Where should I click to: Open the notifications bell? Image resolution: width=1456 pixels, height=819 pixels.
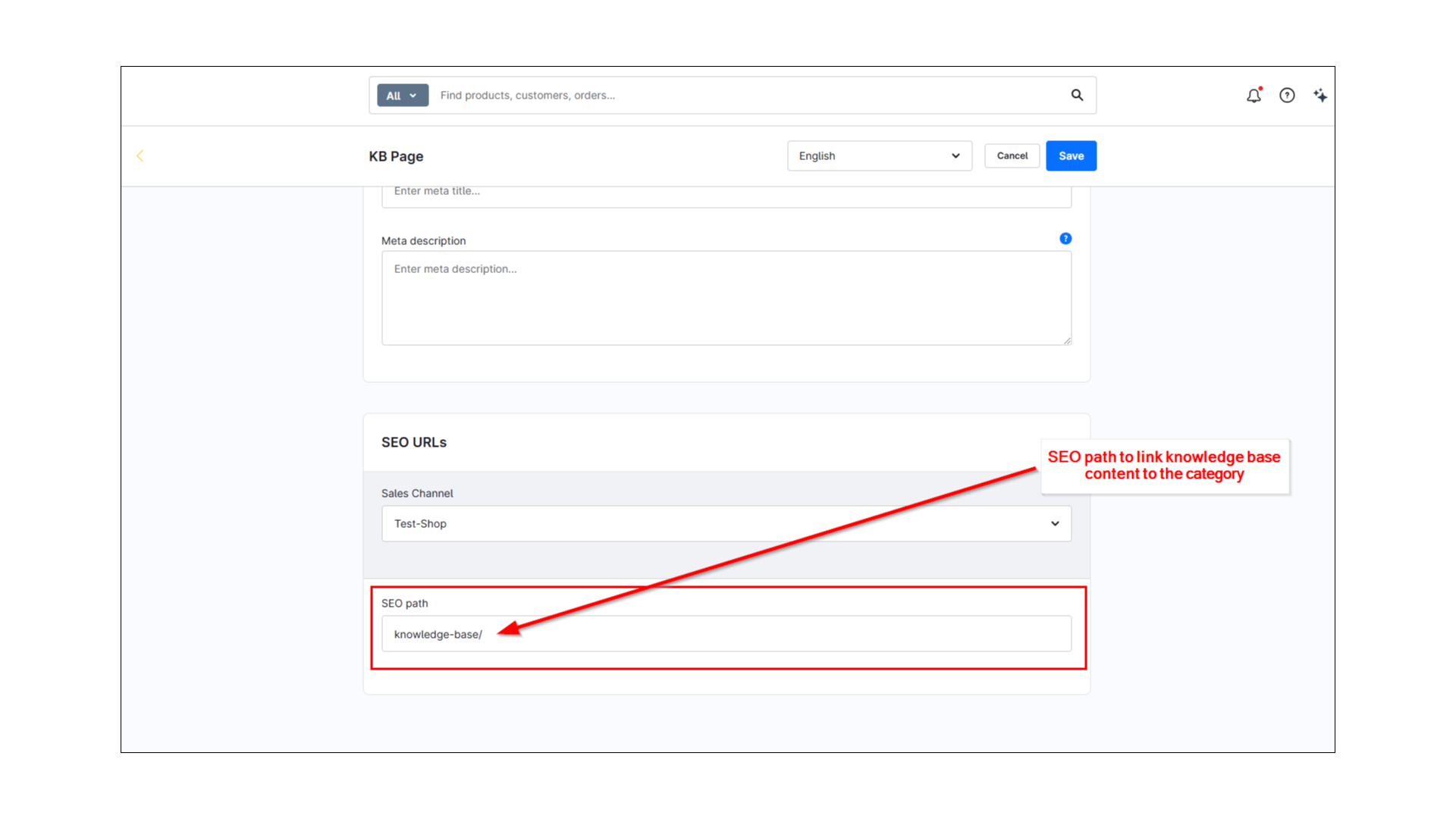click(1254, 96)
